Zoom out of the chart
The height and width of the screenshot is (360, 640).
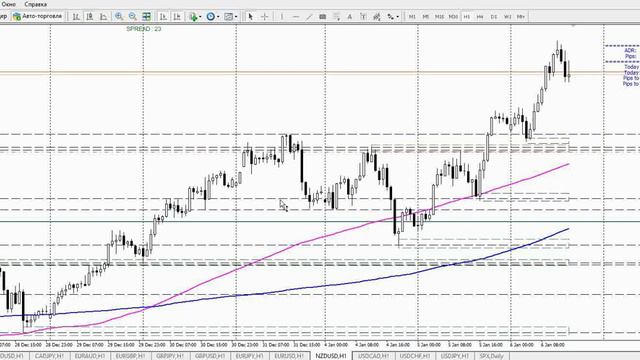tap(133, 17)
